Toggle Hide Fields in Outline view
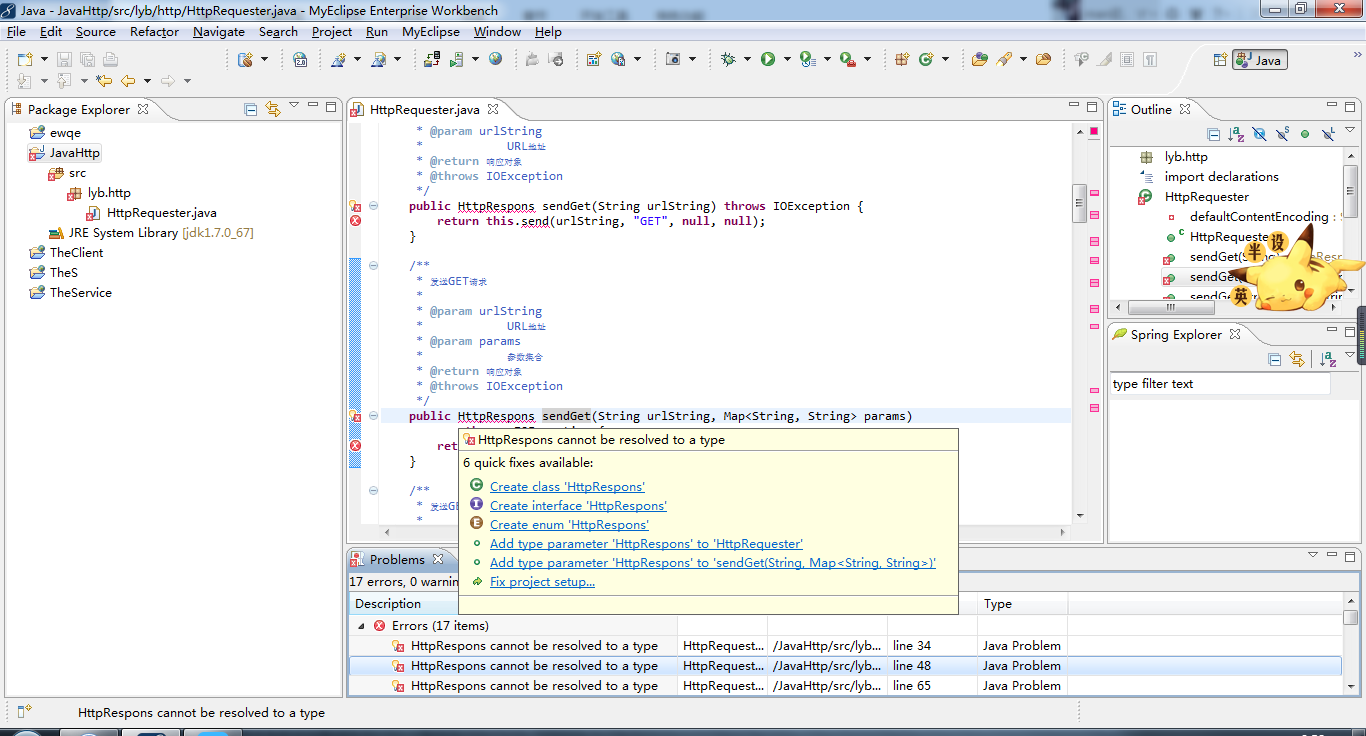Screen dimensions: 1366x736 [1260, 134]
